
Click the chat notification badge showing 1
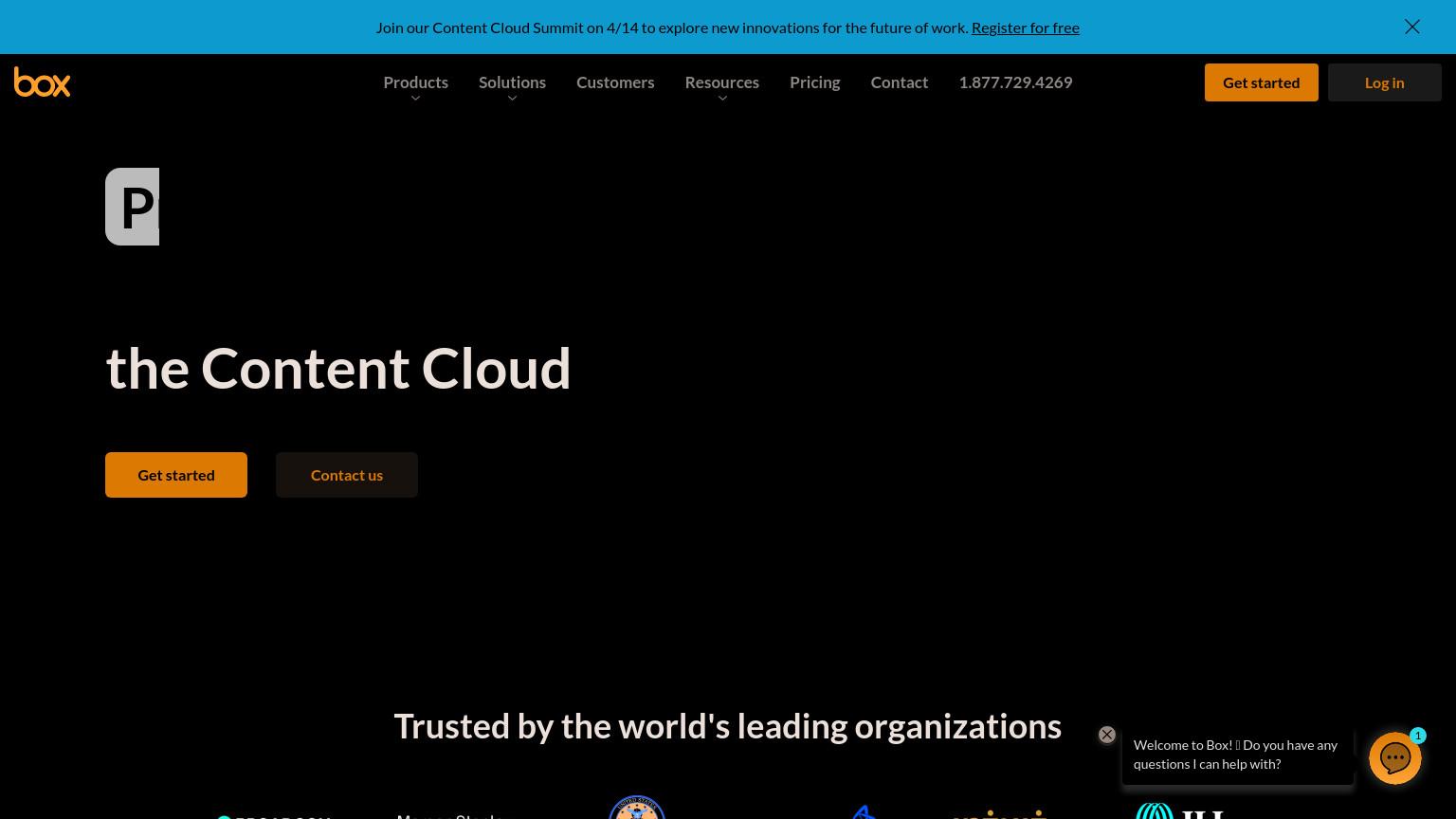pos(1418,736)
